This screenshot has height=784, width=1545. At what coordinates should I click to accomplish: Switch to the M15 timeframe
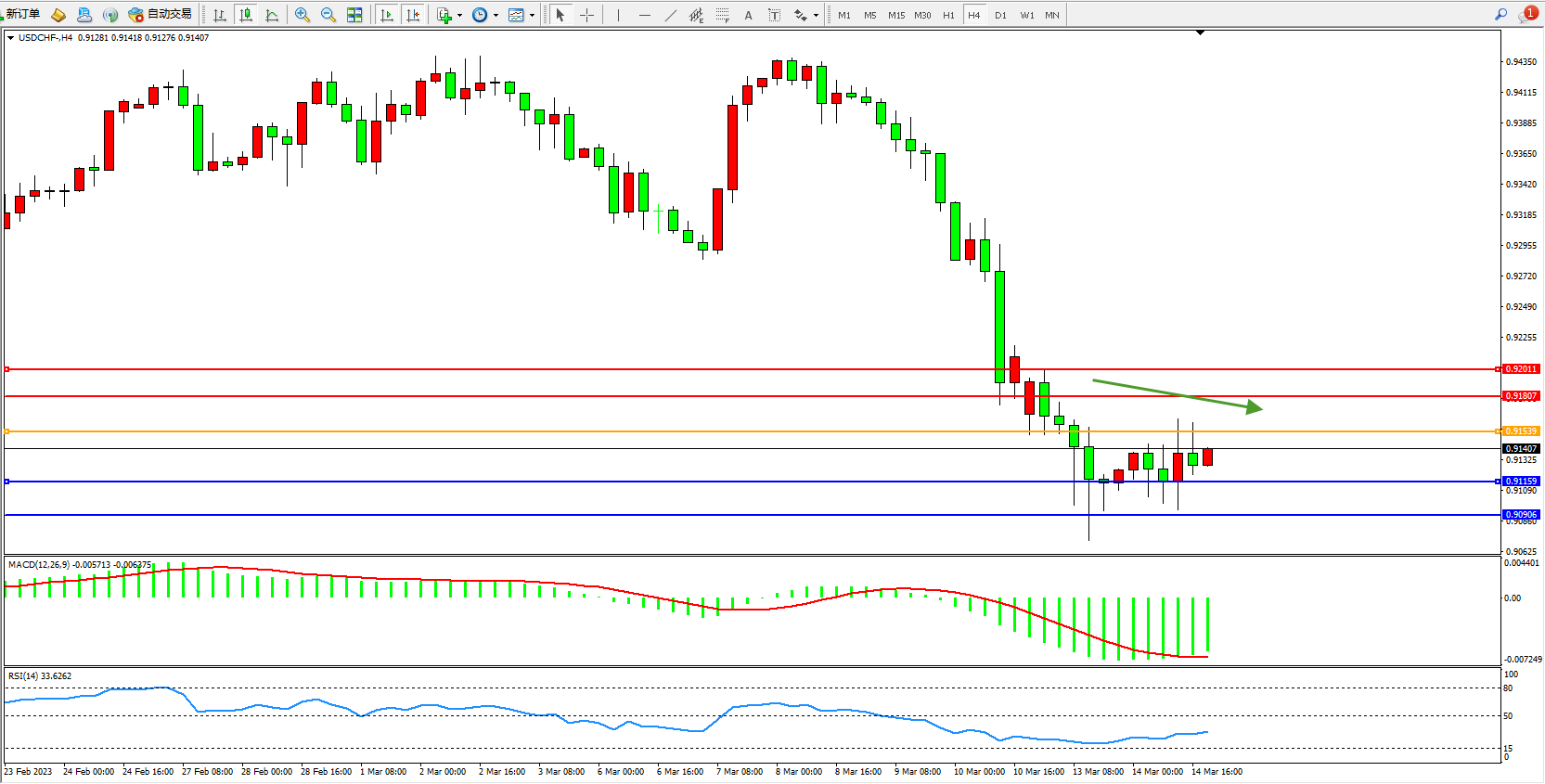[x=895, y=15]
